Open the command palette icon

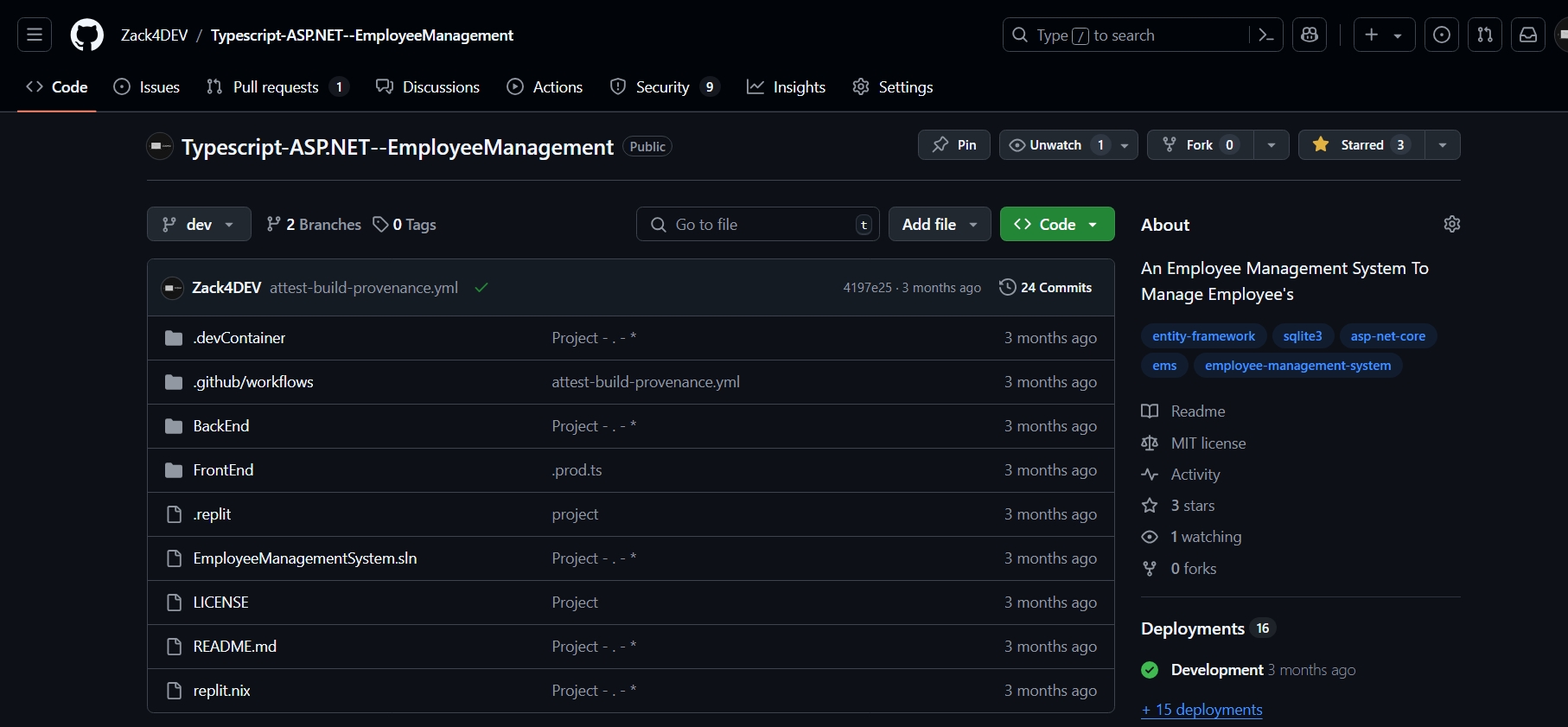point(1266,35)
